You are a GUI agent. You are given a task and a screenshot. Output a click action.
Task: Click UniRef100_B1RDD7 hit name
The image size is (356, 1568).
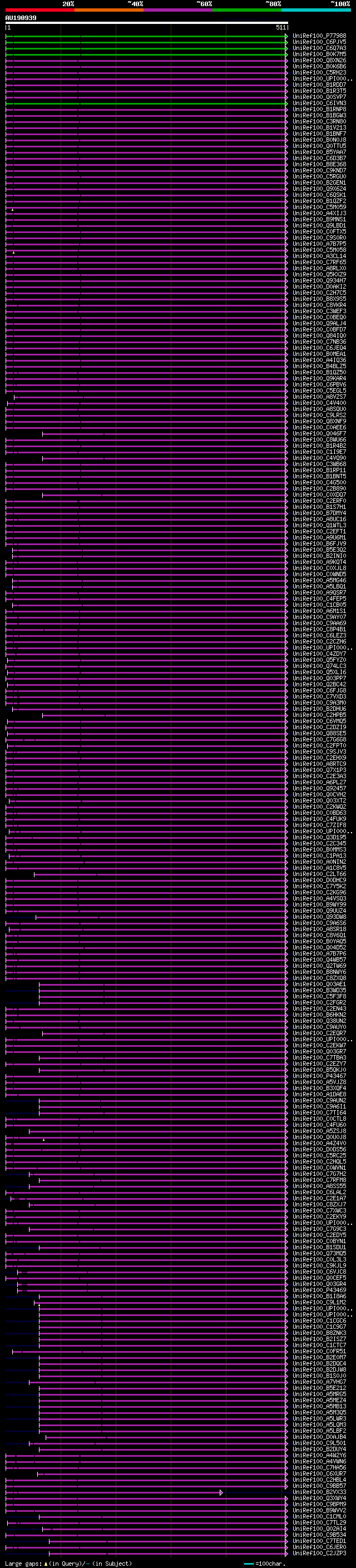click(x=319, y=85)
